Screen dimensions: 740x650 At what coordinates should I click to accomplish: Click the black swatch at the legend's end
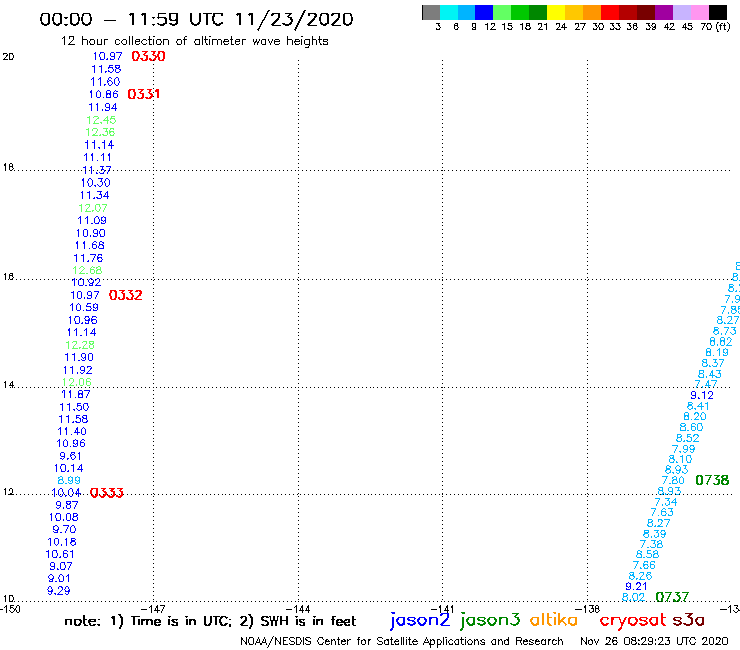pos(718,12)
